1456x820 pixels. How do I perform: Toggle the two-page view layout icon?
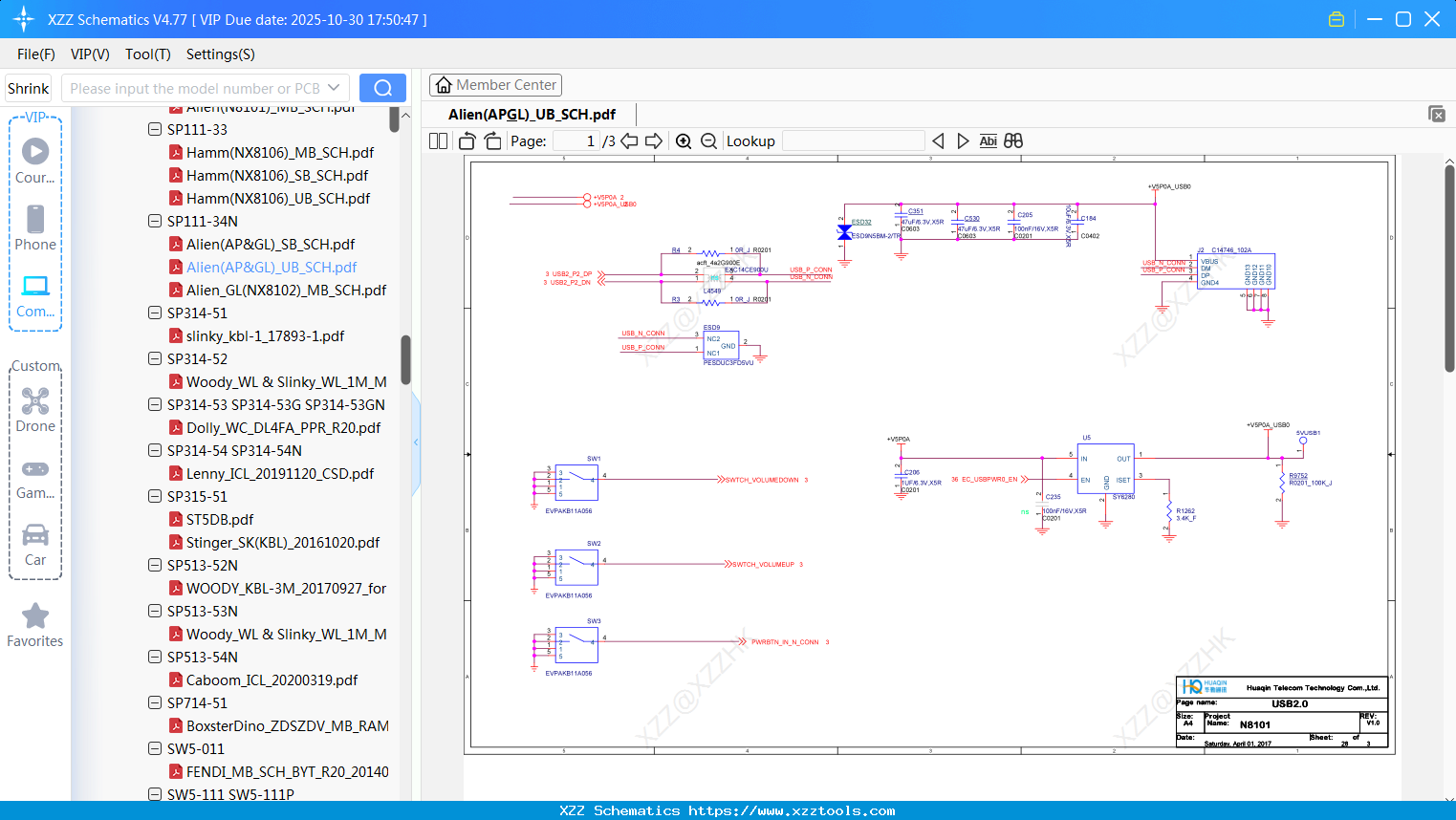(439, 141)
